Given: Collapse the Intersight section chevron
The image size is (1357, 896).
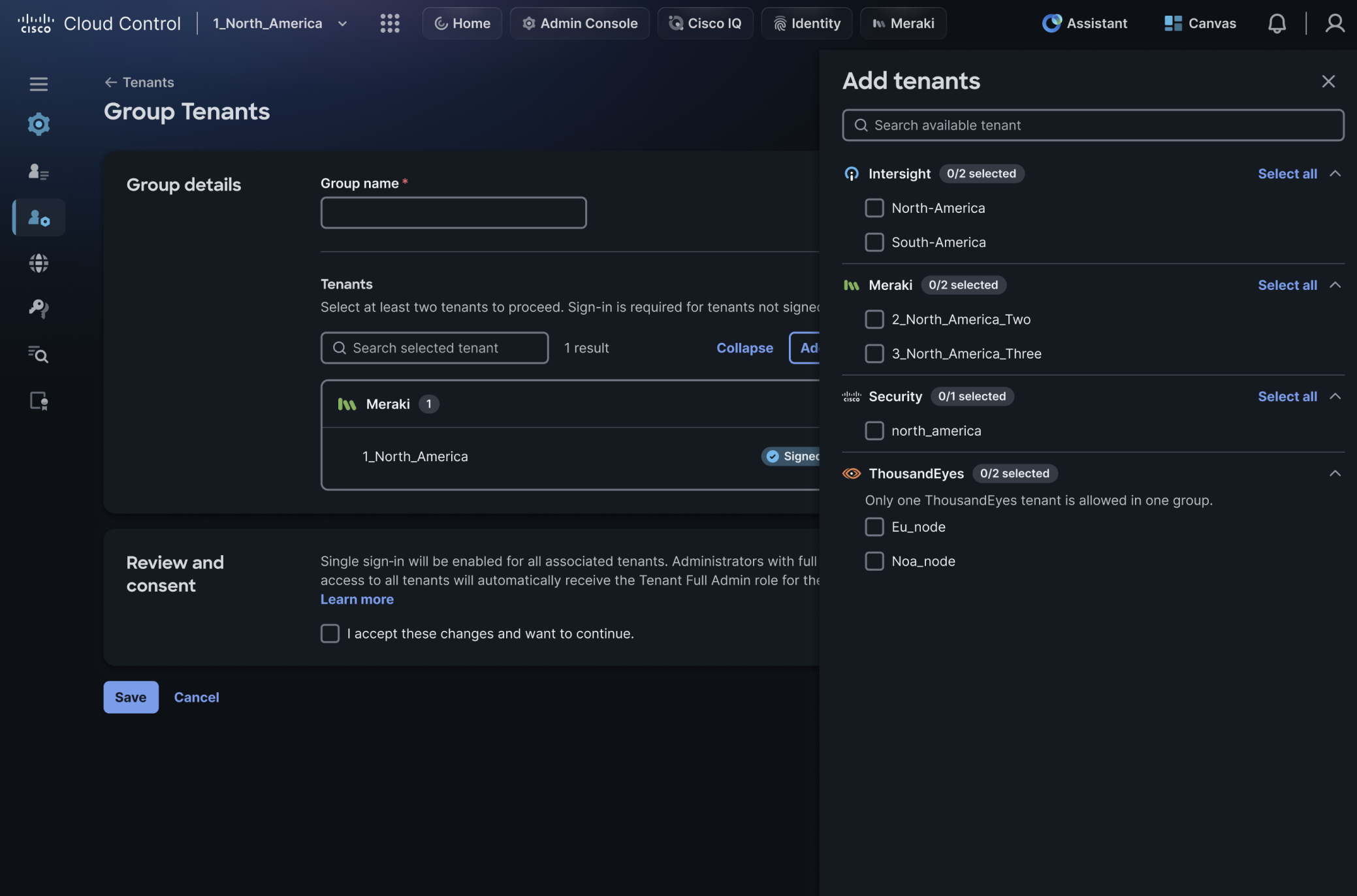Looking at the screenshot, I should click(x=1335, y=174).
